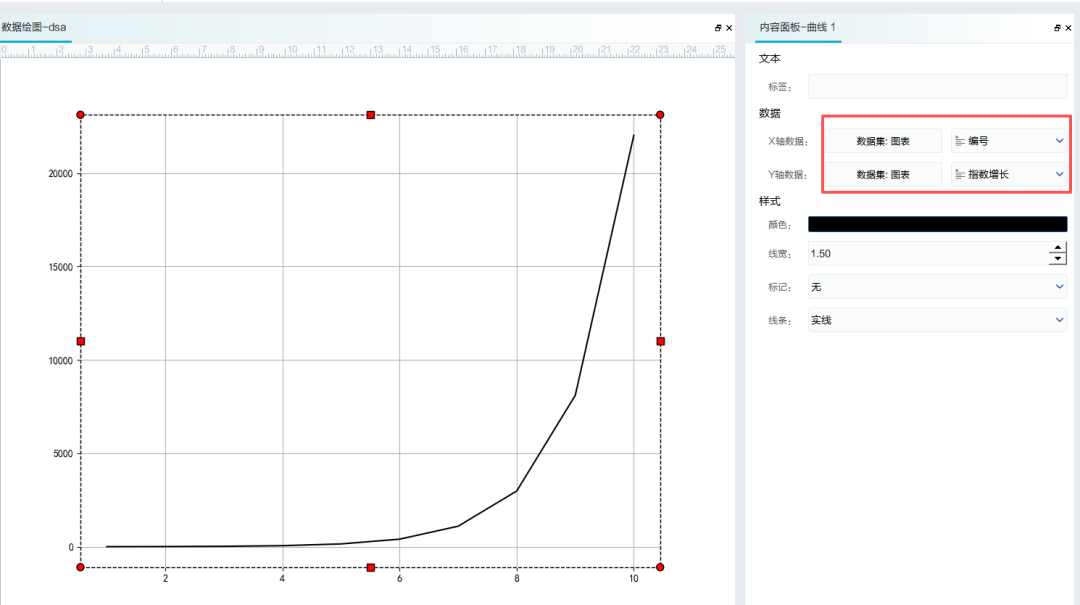
Task: Open the X轴数据 column dropdown showing 编号
Action: click(1008, 141)
